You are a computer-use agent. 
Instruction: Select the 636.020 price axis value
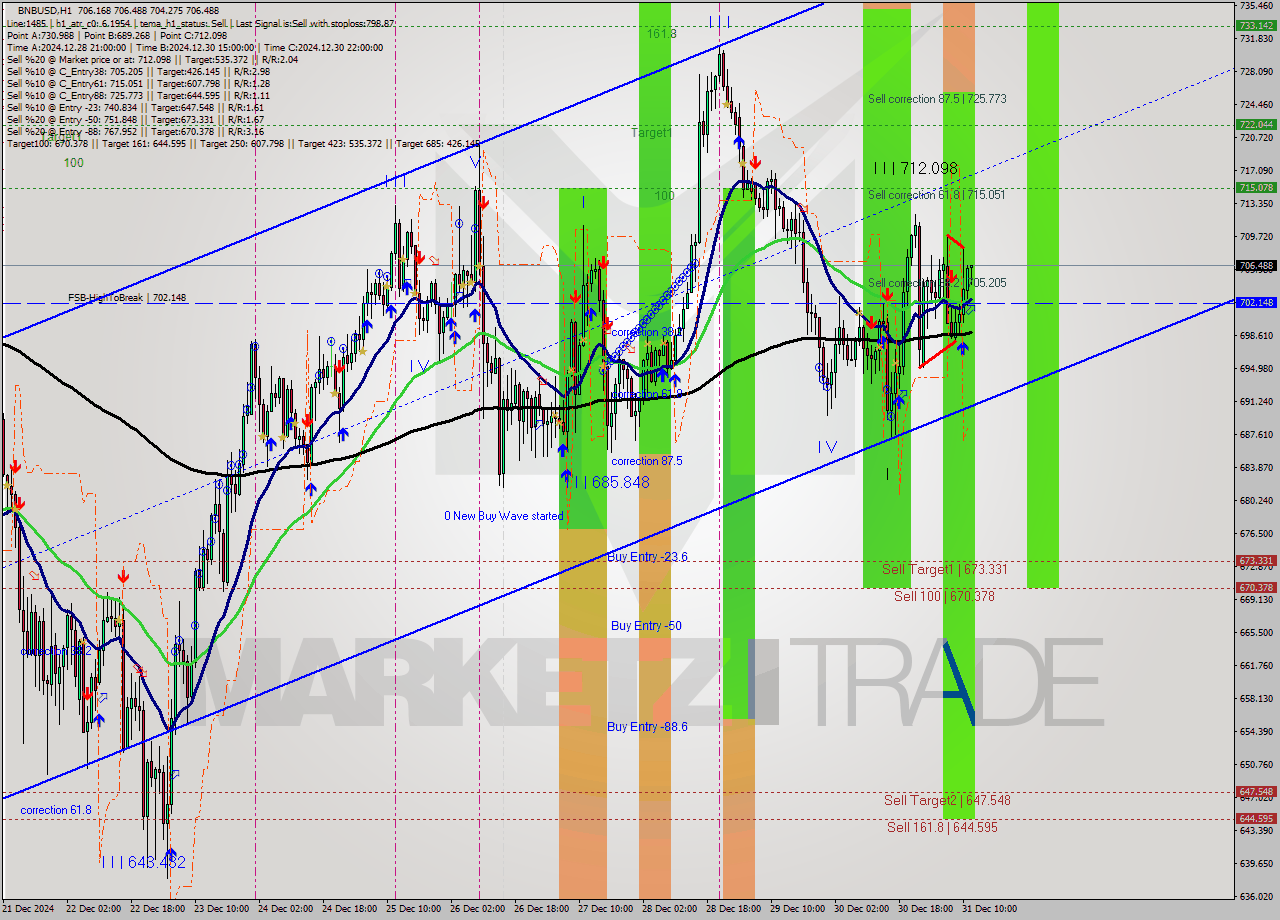(x=1255, y=897)
